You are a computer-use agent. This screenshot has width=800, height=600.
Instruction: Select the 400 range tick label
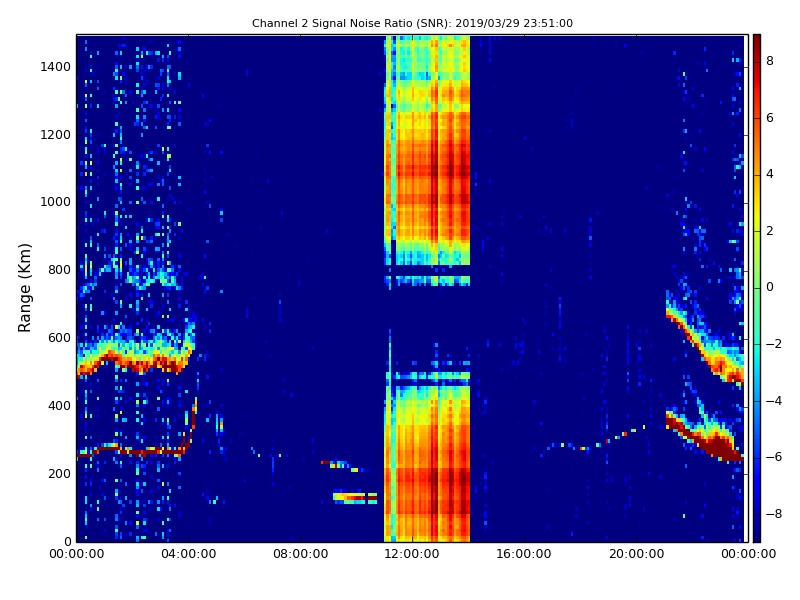[60, 406]
